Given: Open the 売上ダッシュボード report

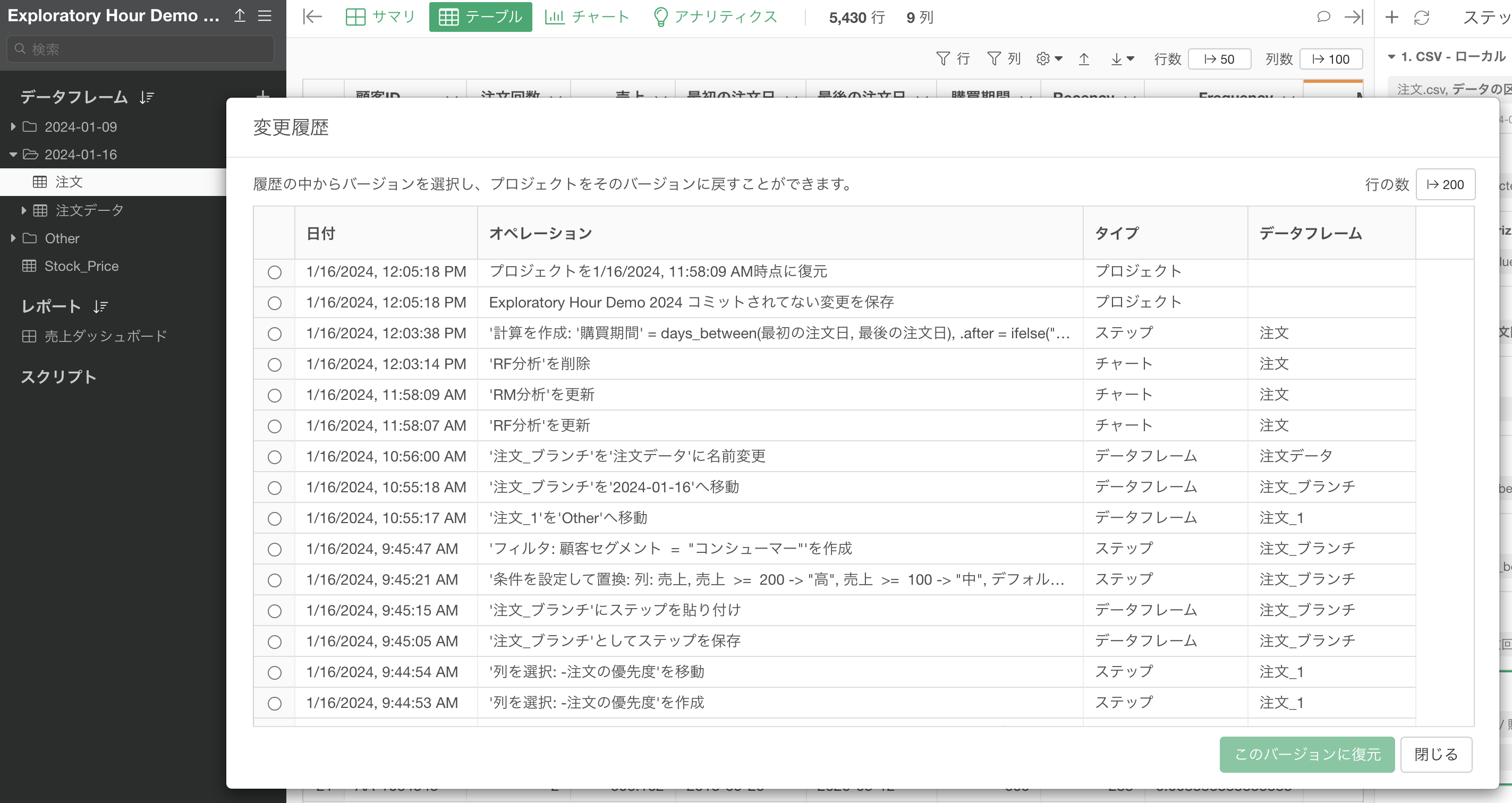Looking at the screenshot, I should pyautogui.click(x=95, y=336).
